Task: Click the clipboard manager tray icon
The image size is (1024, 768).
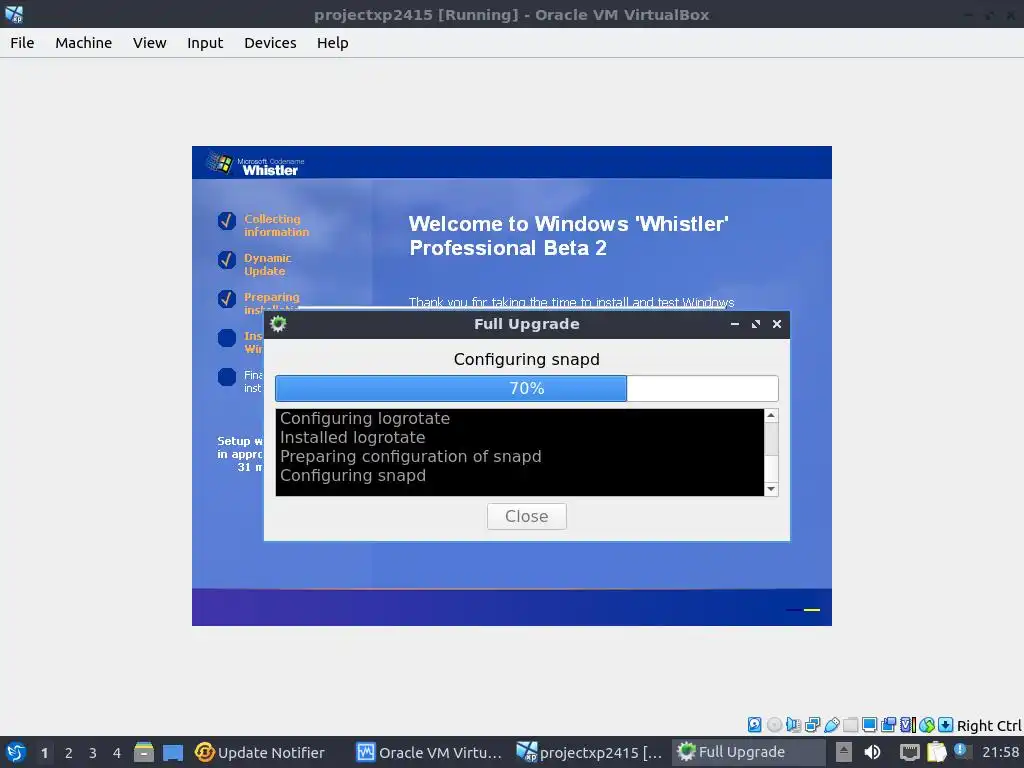Action: pyautogui.click(x=936, y=752)
